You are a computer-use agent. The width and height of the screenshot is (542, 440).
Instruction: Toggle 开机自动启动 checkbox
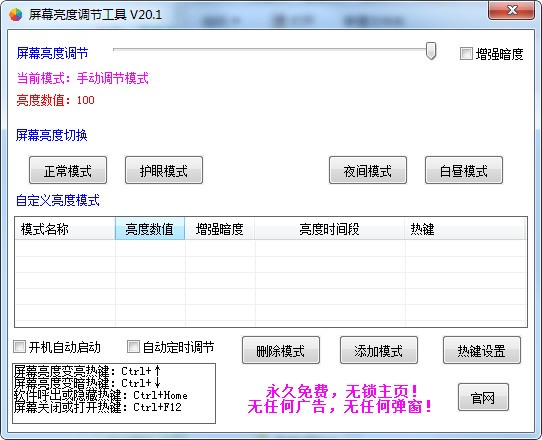(x=19, y=346)
